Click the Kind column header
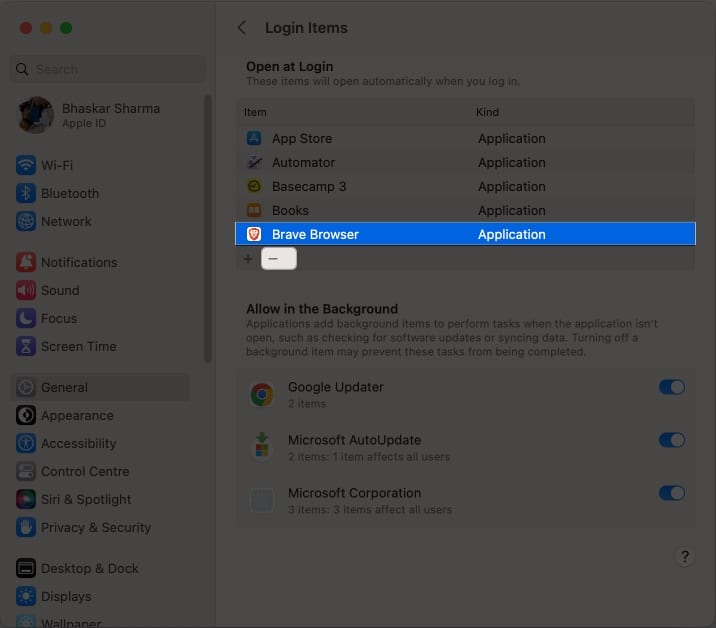This screenshot has height=628, width=716. (487, 112)
